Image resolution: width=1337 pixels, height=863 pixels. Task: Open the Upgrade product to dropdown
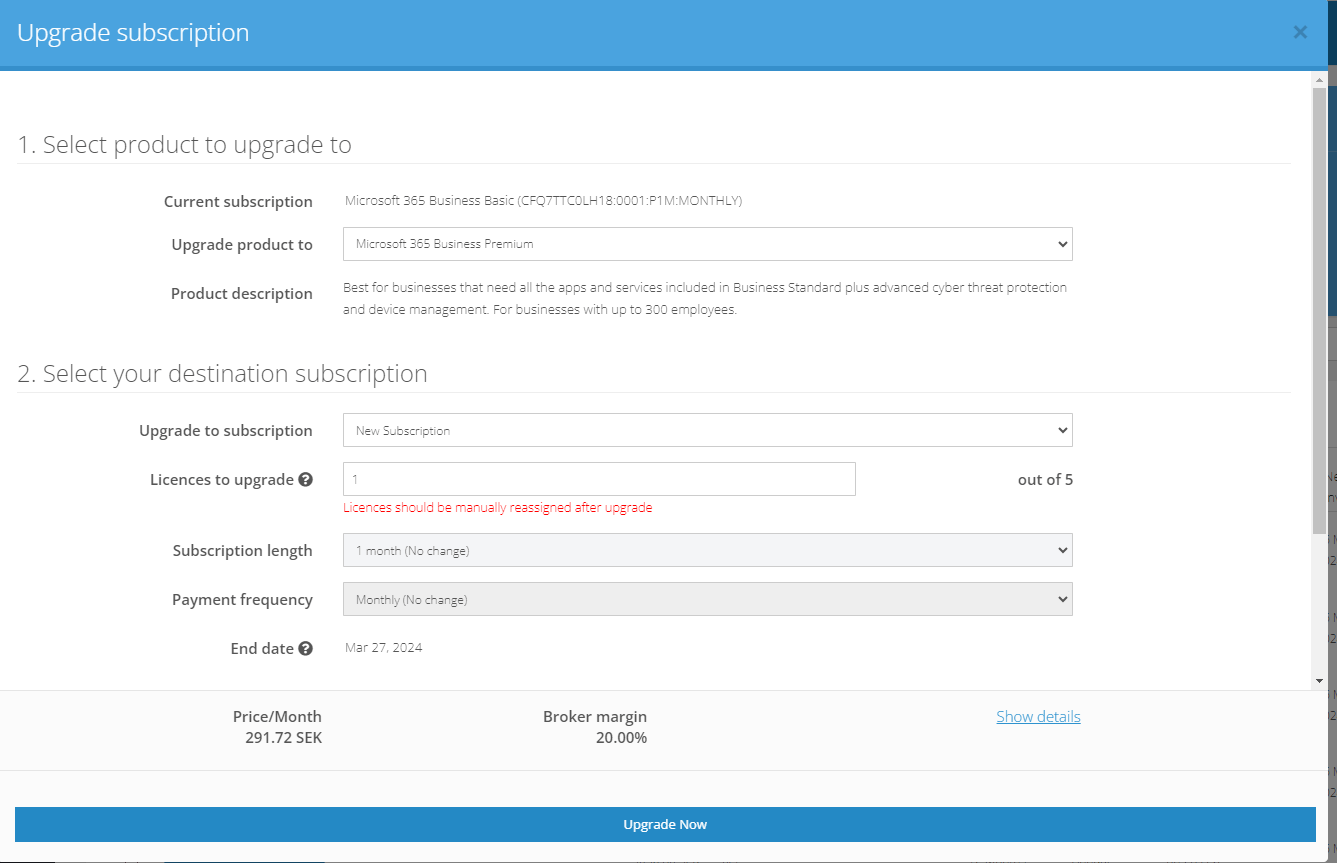(x=708, y=244)
